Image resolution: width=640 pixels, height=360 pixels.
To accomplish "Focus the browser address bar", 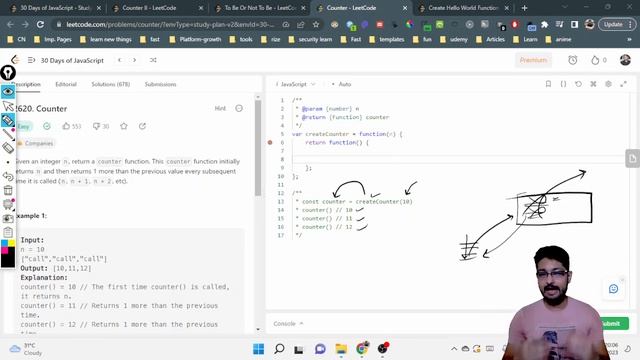I will pyautogui.click(x=170, y=24).
